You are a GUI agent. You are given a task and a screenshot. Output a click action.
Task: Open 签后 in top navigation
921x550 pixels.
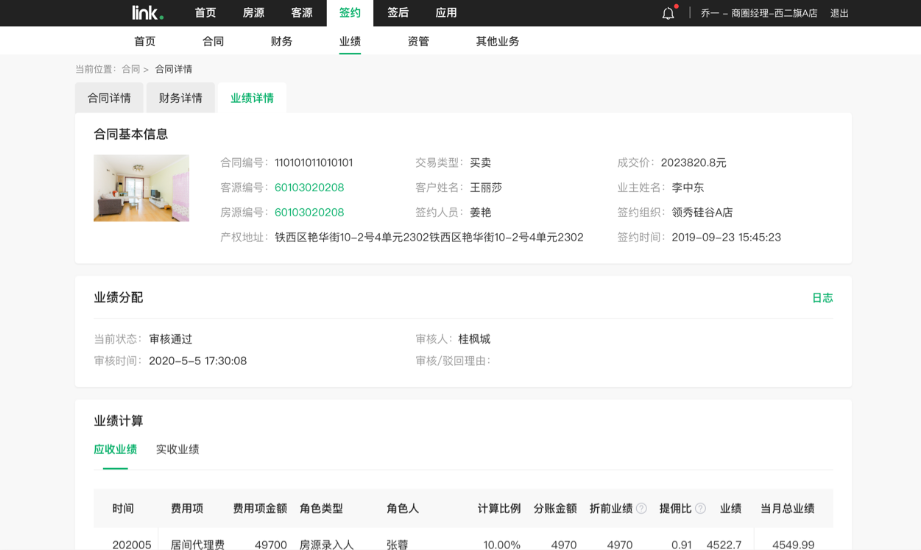398,13
